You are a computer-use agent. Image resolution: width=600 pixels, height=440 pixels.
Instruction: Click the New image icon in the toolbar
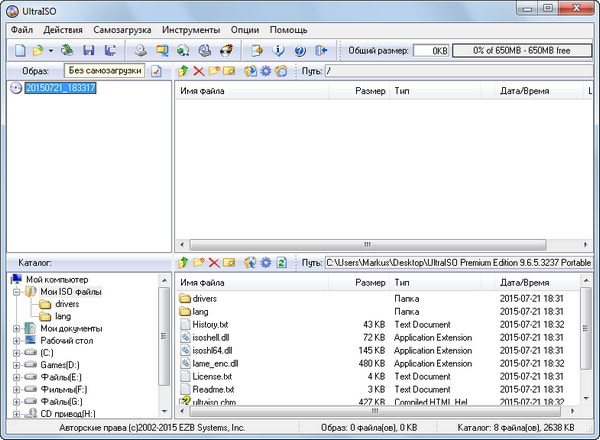[x=18, y=50]
